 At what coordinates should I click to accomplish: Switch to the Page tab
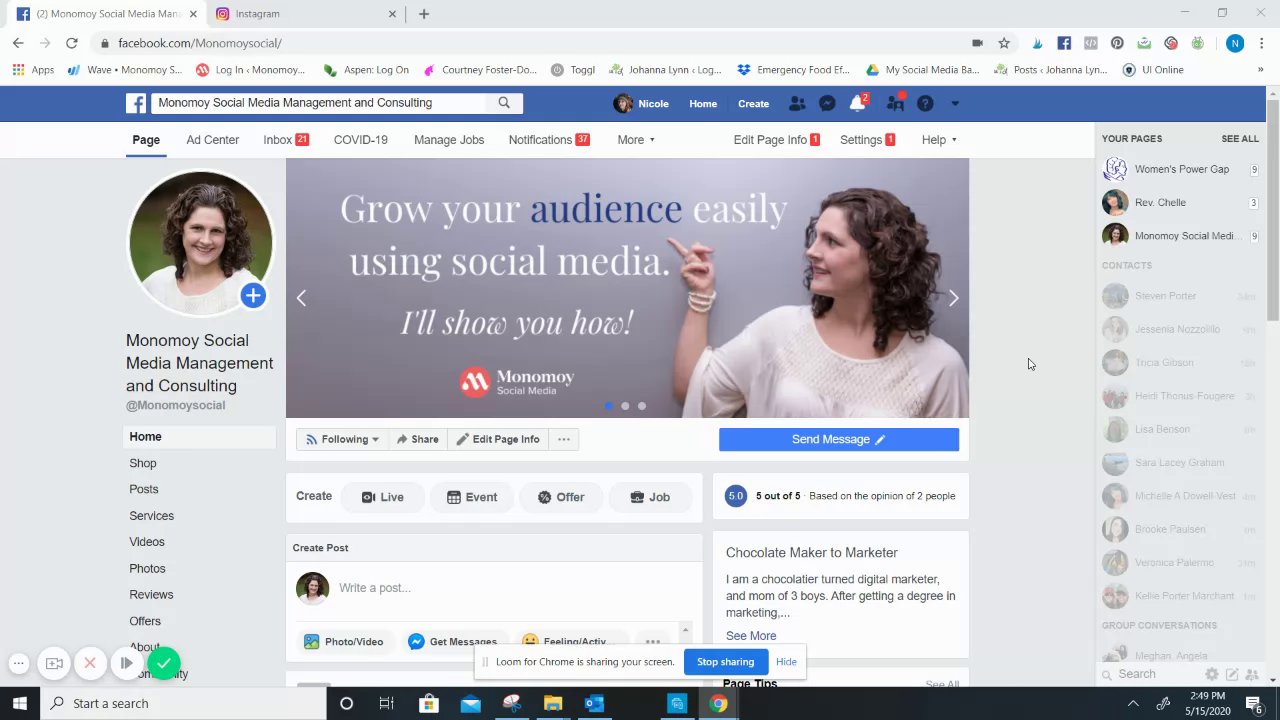[x=146, y=140]
